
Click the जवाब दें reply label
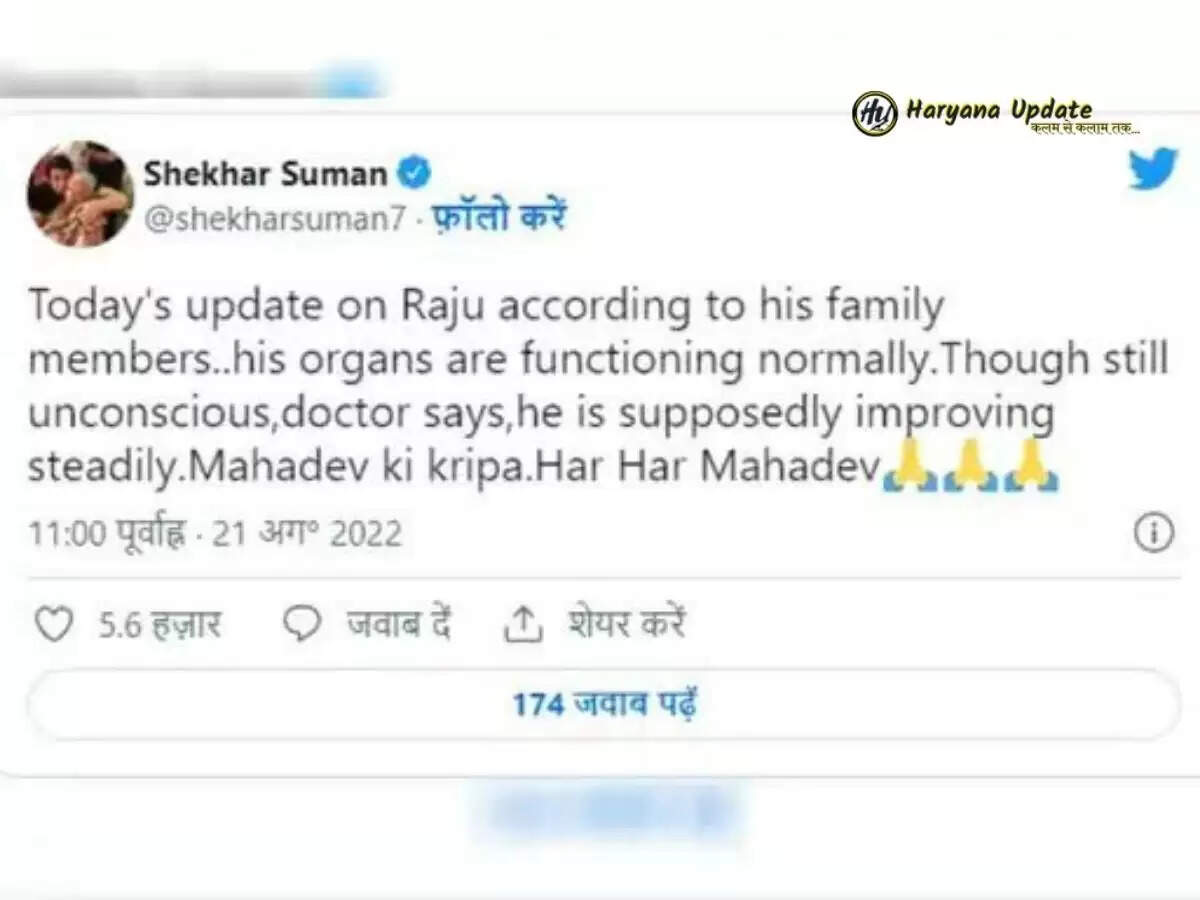[399, 625]
